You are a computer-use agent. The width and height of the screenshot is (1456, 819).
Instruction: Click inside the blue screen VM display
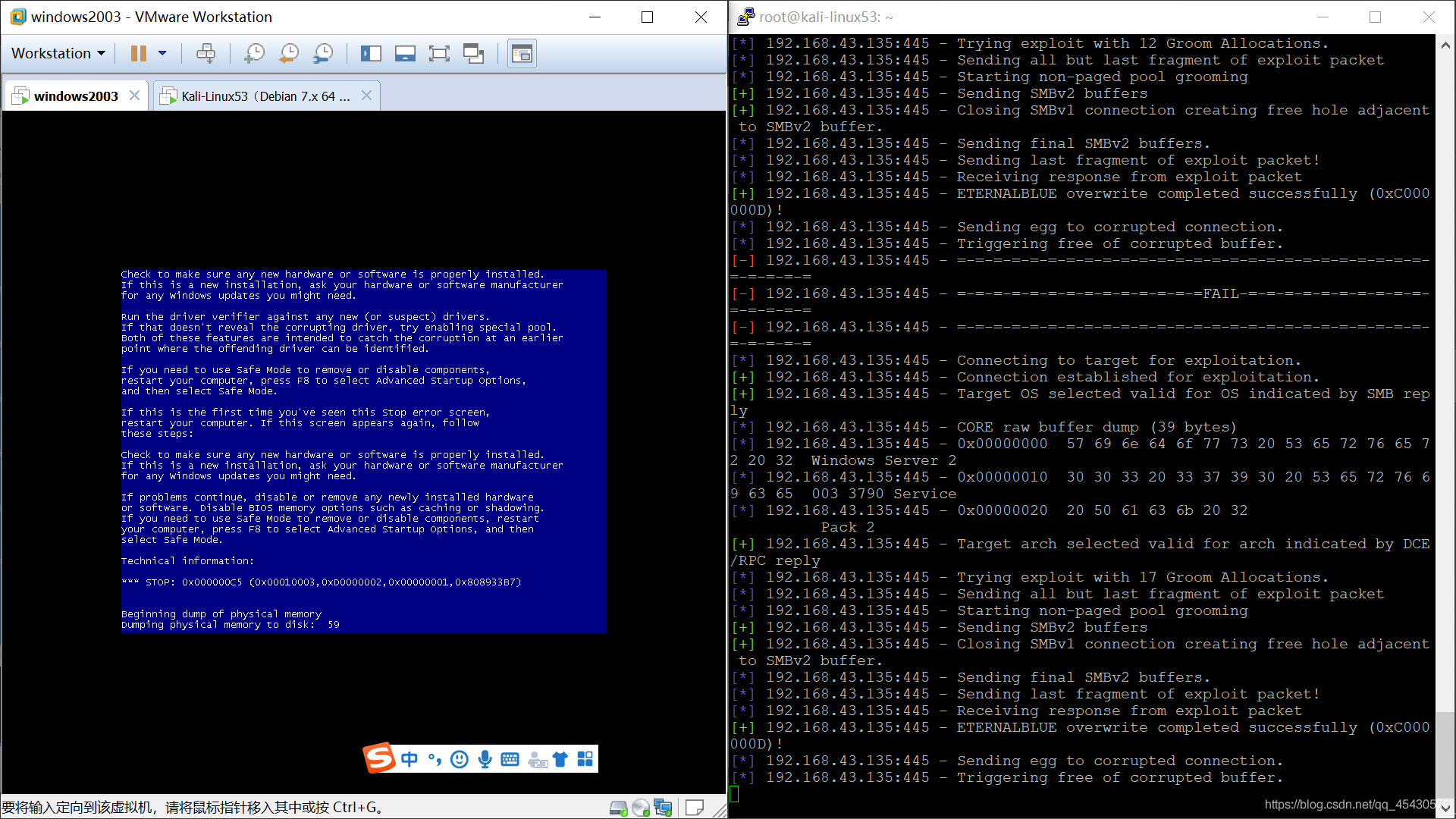click(x=363, y=451)
